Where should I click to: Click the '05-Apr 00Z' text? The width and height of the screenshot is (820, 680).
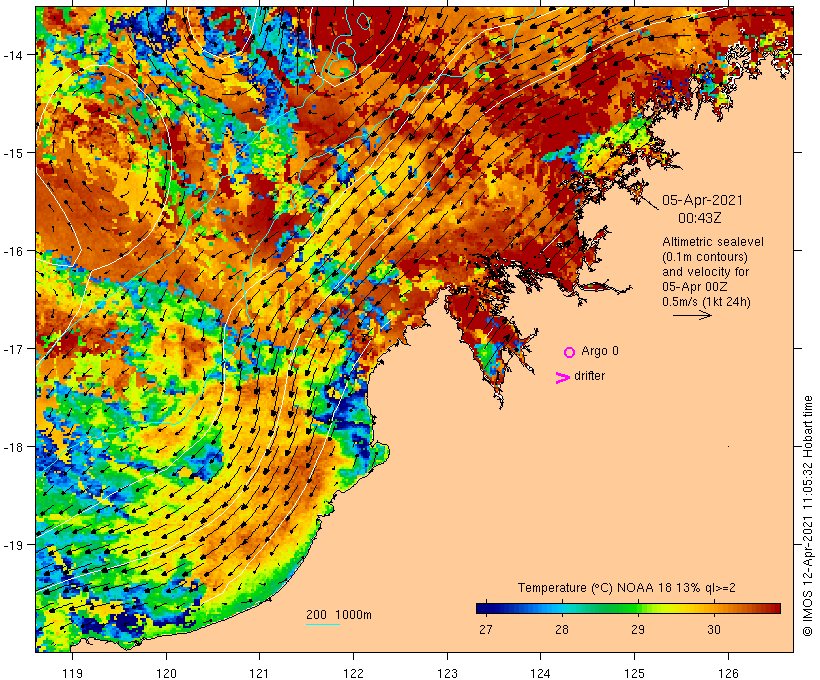pos(694,287)
